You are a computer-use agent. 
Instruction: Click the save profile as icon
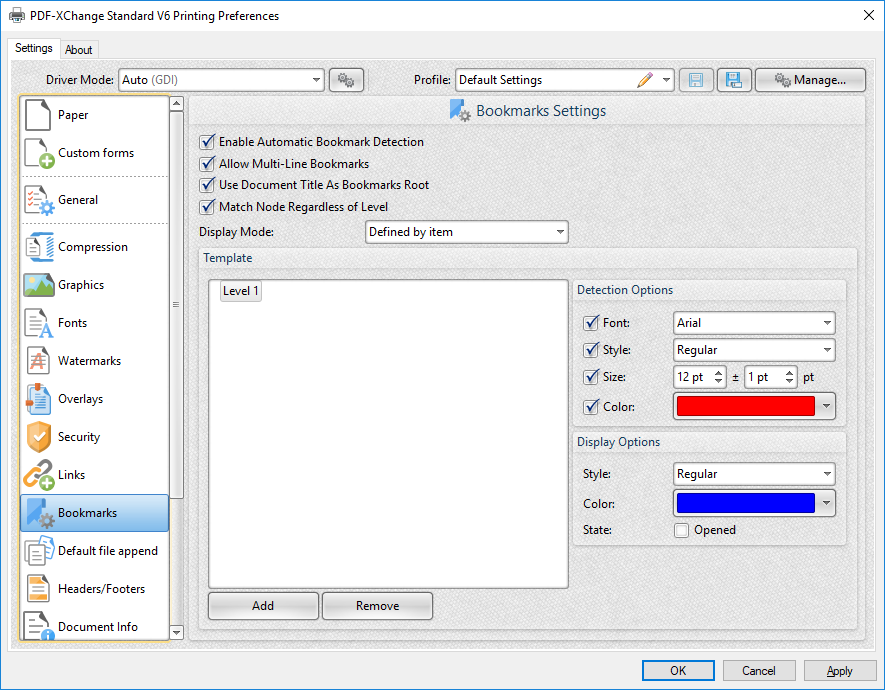pos(734,80)
